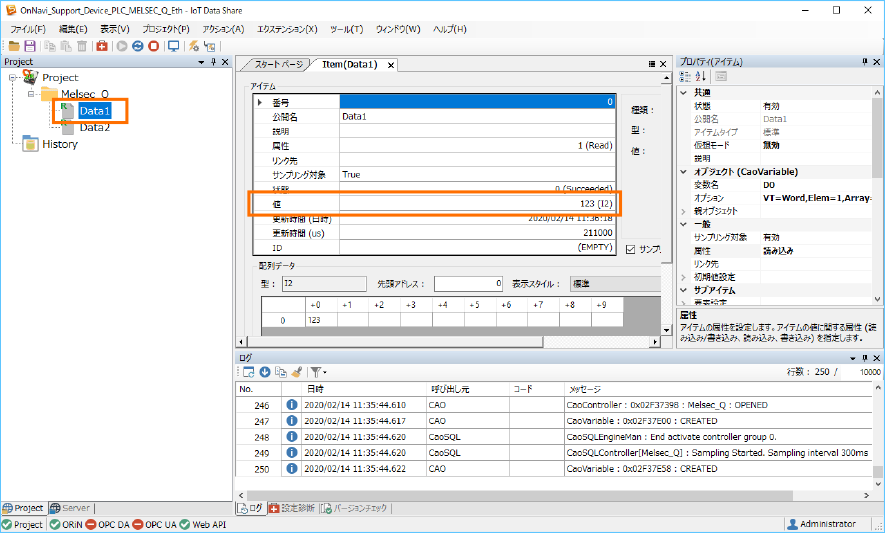The height and width of the screenshot is (533, 885).
Task: Open the log filter dropdown arrow
Action: pyautogui.click(x=325, y=373)
